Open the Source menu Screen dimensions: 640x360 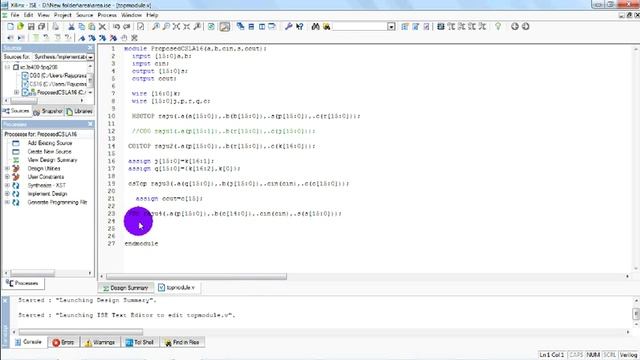click(84, 15)
